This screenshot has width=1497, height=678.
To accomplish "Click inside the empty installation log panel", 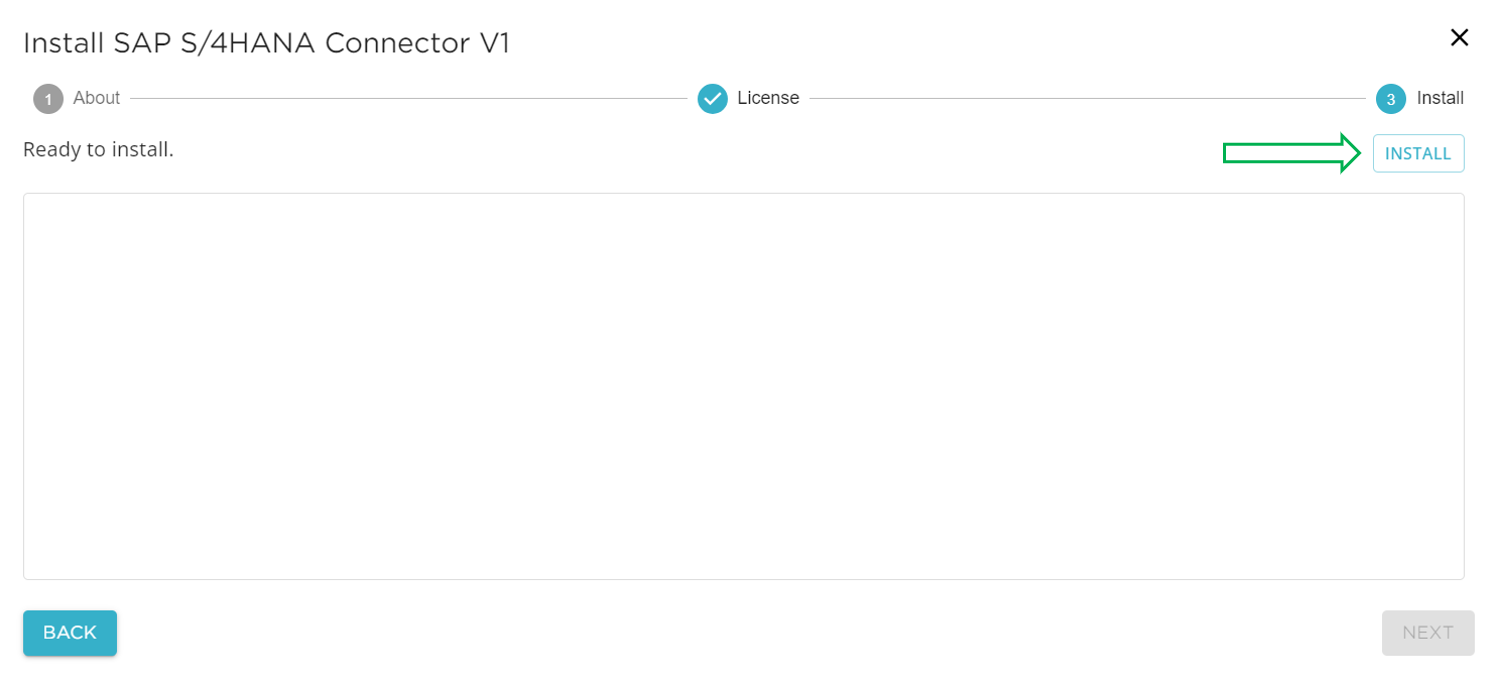I will (748, 386).
